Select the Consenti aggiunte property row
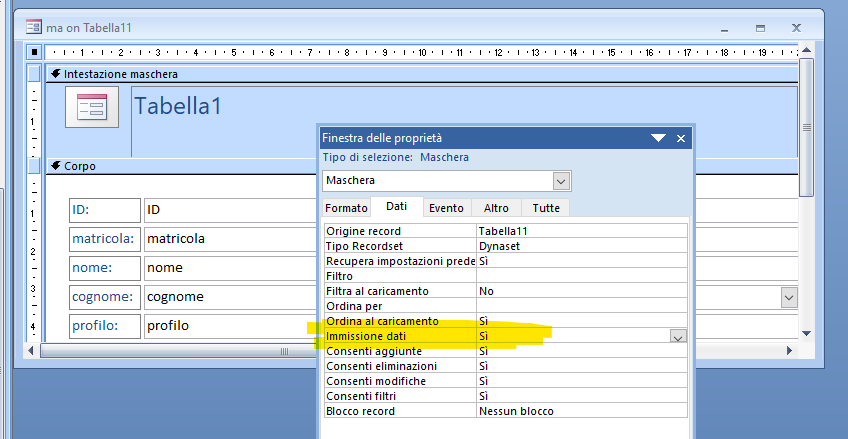The height and width of the screenshot is (439, 848). tap(400, 351)
